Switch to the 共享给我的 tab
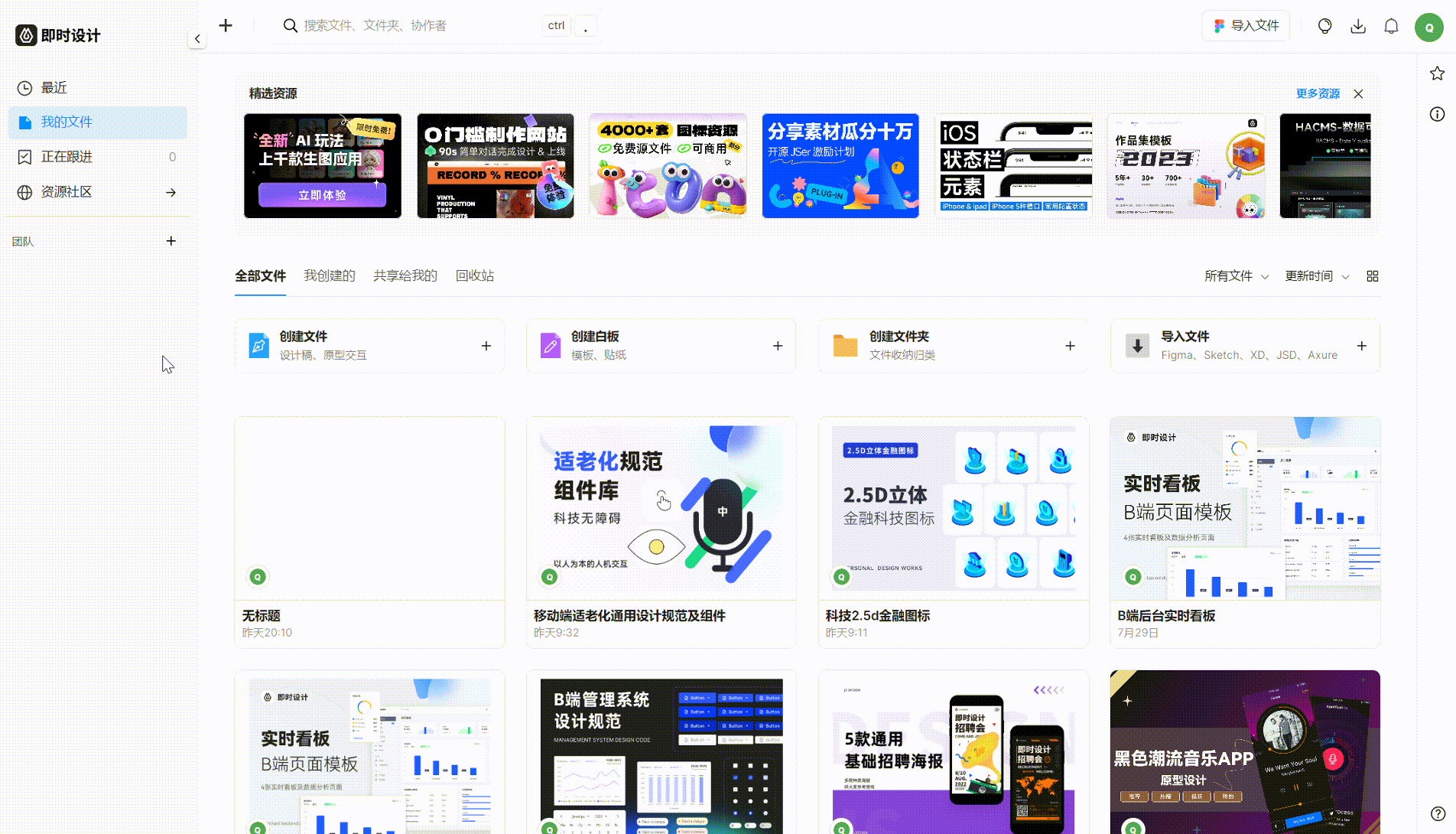1456x834 pixels. pos(405,275)
